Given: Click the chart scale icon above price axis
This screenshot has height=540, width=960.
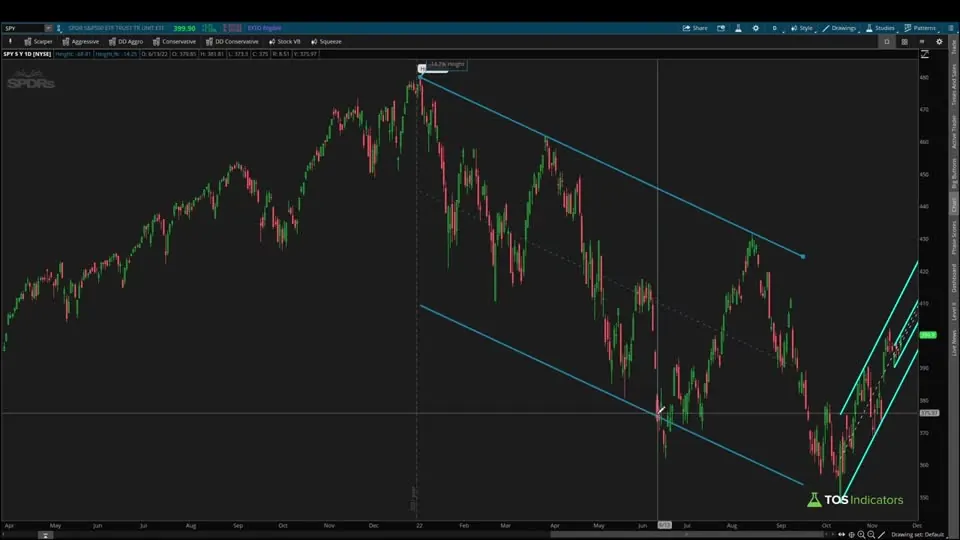Looking at the screenshot, I should tap(925, 54).
